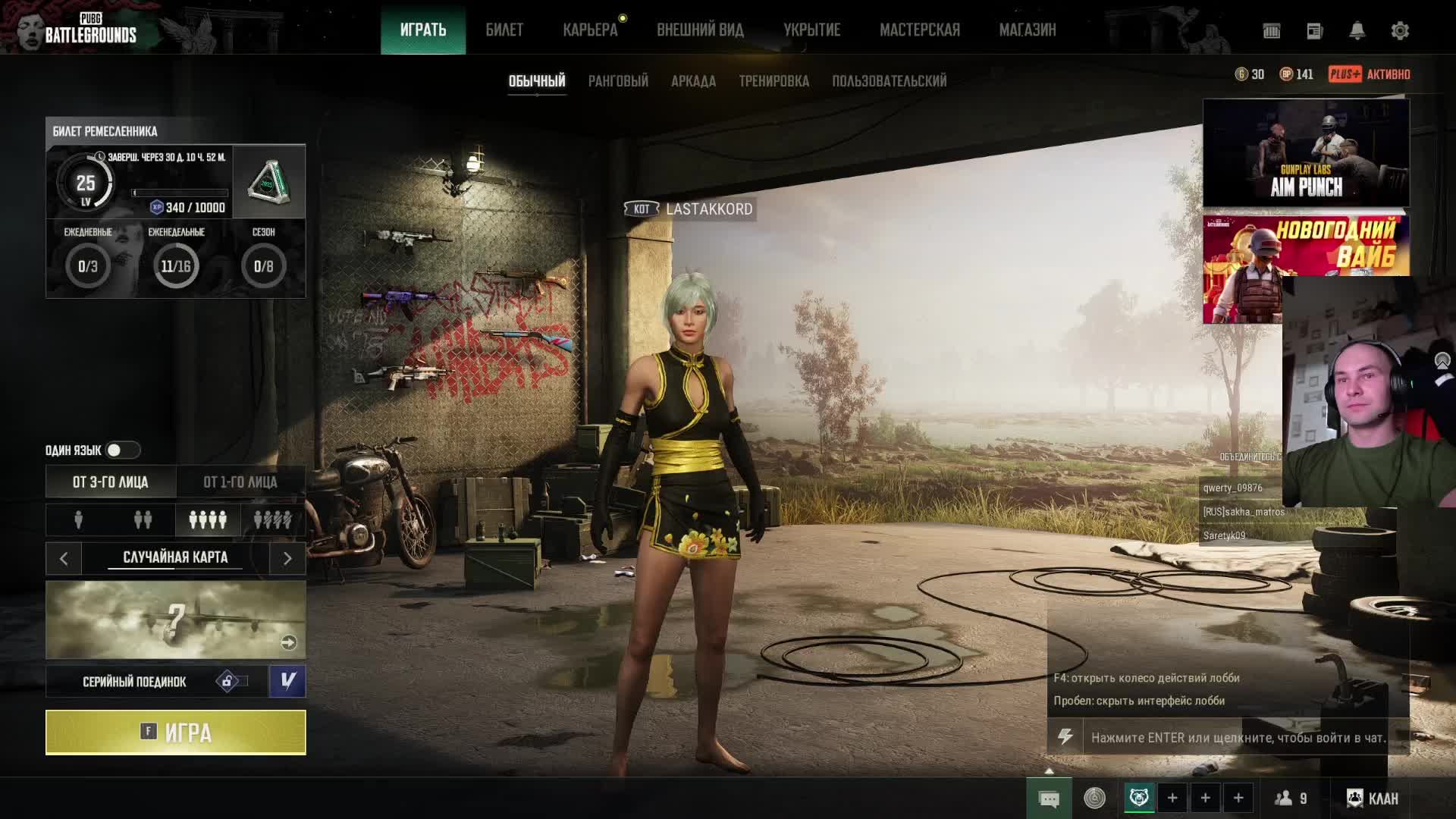
Task: Open the Мастерская main tab
Action: pyautogui.click(x=920, y=30)
